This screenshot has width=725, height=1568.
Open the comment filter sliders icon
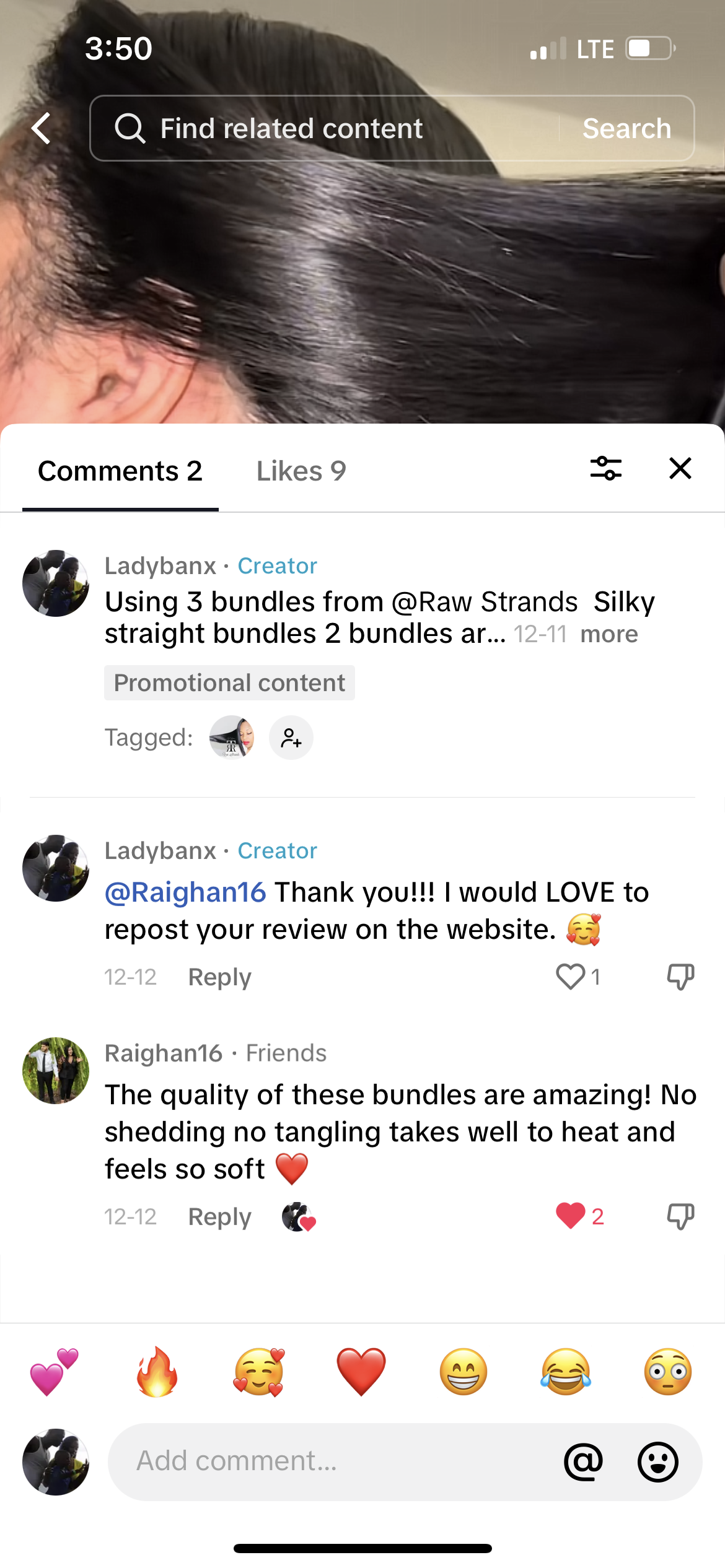[606, 468]
